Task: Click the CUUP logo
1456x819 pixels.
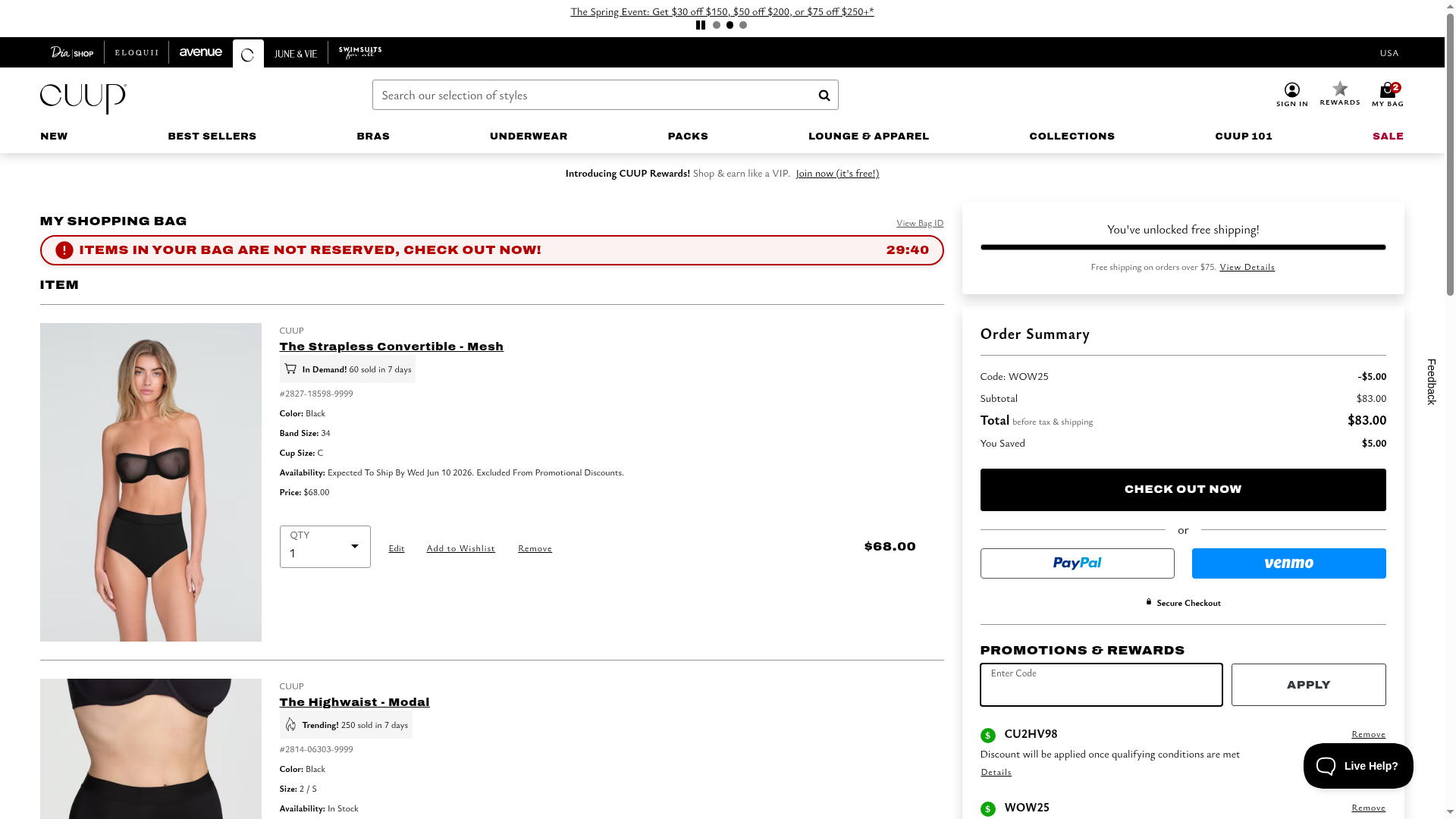Action: click(x=83, y=99)
